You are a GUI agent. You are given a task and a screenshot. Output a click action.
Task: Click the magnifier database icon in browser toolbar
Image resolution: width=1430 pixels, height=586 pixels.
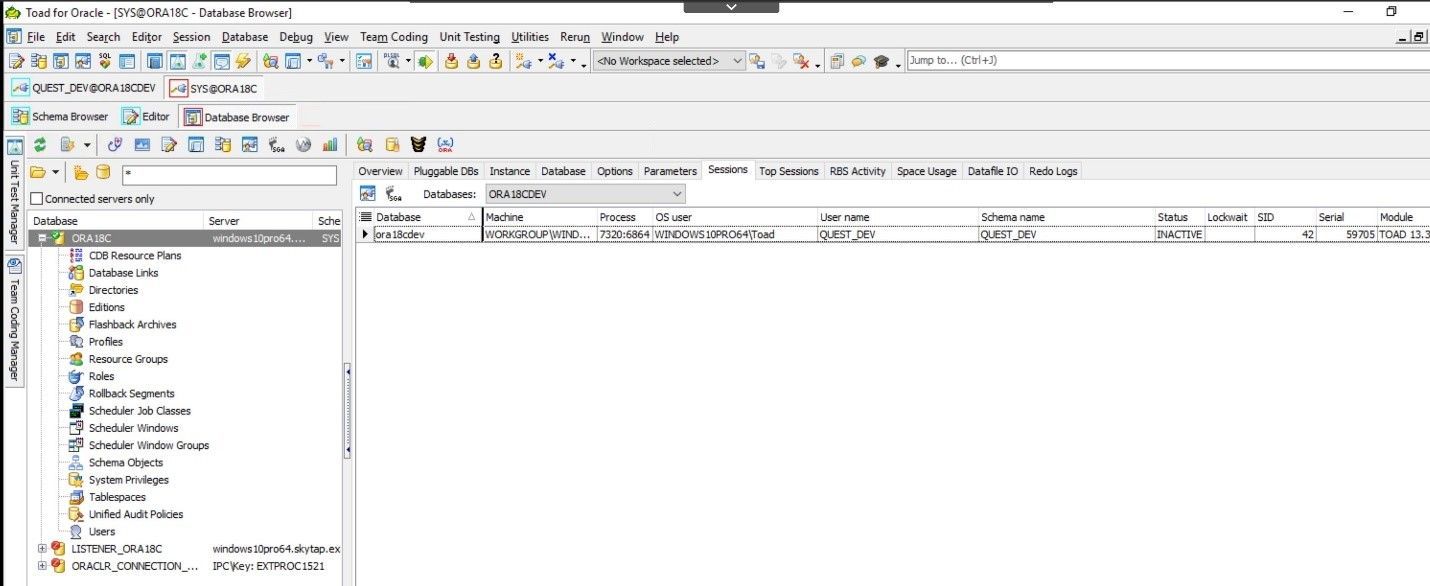(x=365, y=144)
